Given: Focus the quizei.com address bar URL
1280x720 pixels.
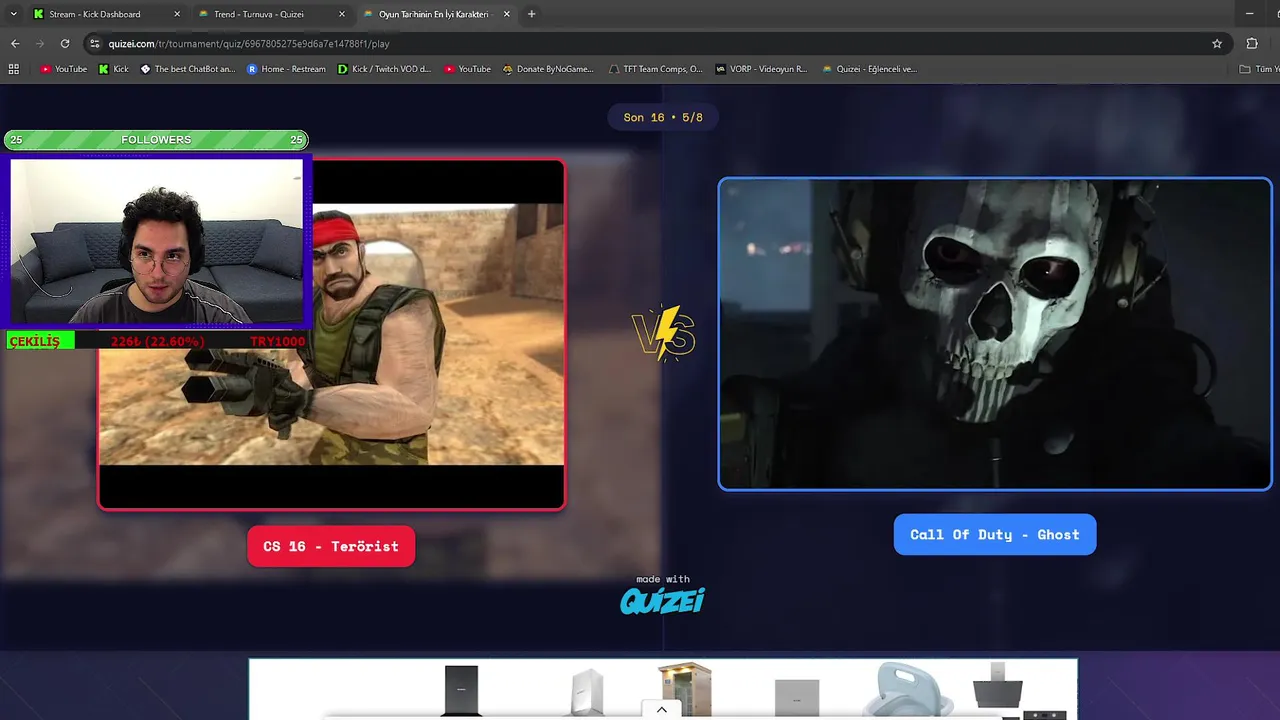Looking at the screenshot, I should pyautogui.click(x=248, y=44).
